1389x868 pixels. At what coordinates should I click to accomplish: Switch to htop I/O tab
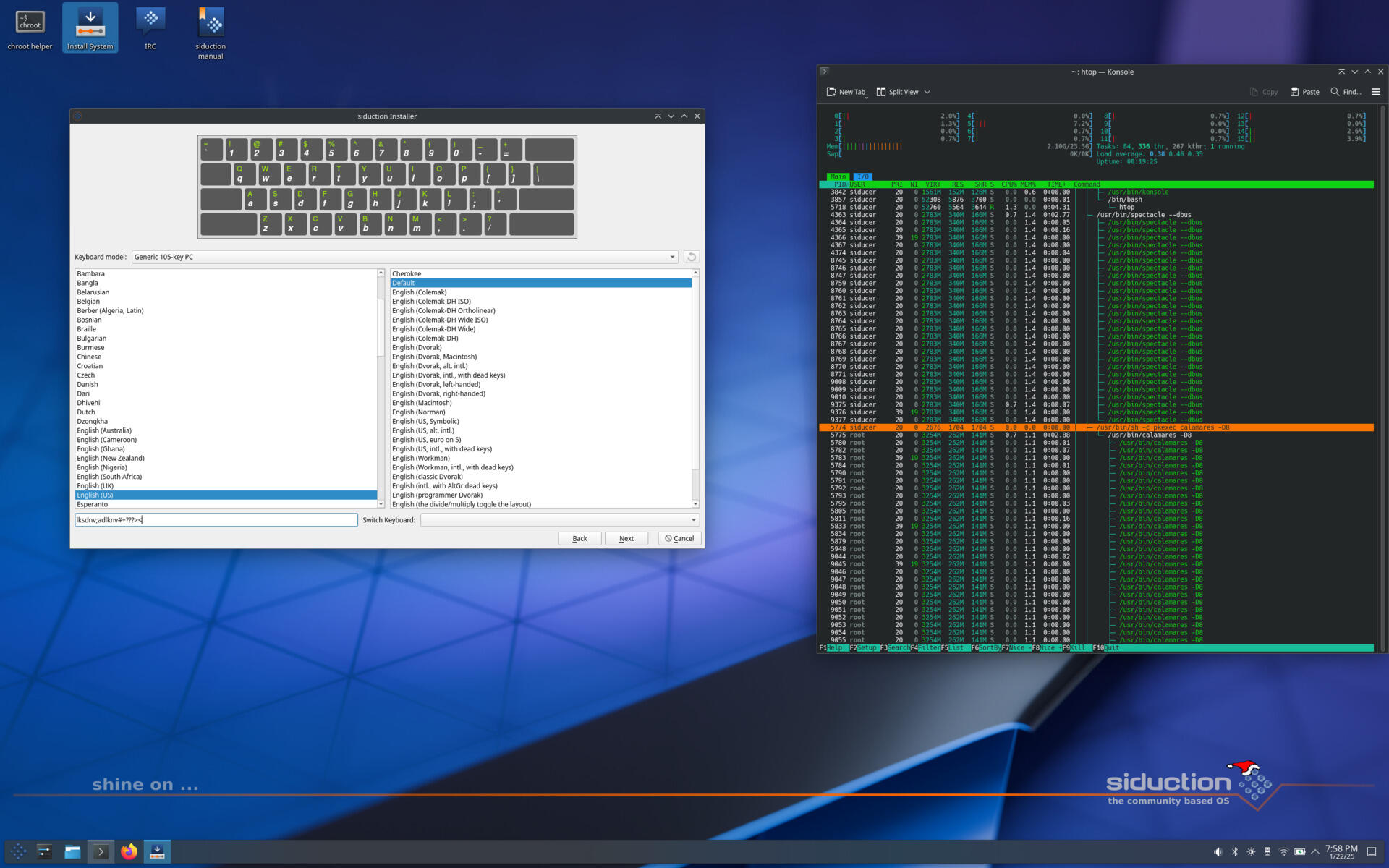pyautogui.click(x=862, y=176)
